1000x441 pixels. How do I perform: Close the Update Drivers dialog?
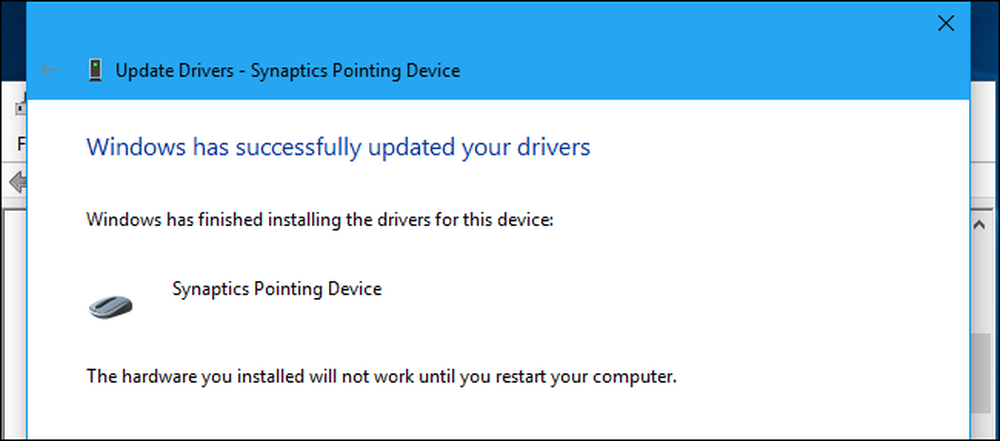tap(945, 24)
